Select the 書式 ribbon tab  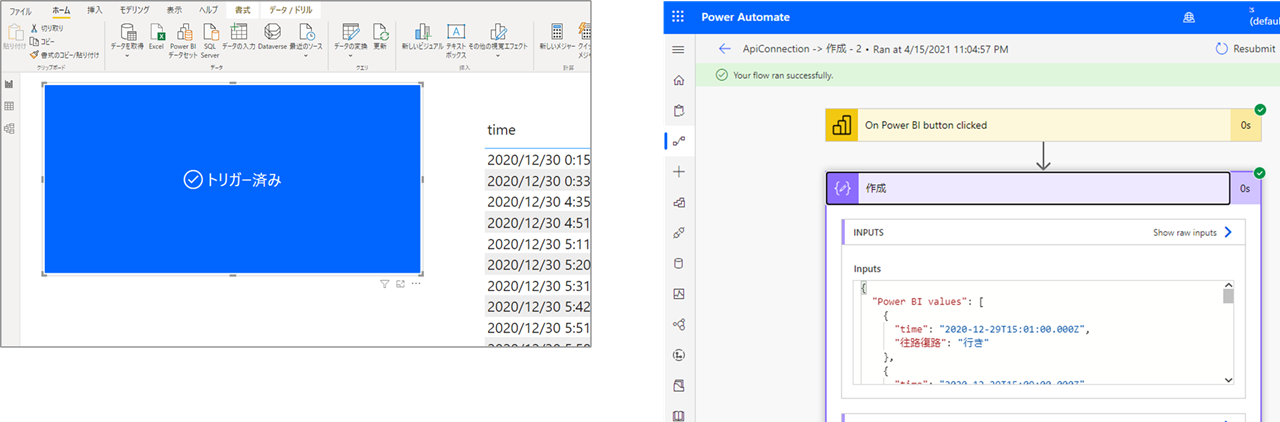[241, 9]
